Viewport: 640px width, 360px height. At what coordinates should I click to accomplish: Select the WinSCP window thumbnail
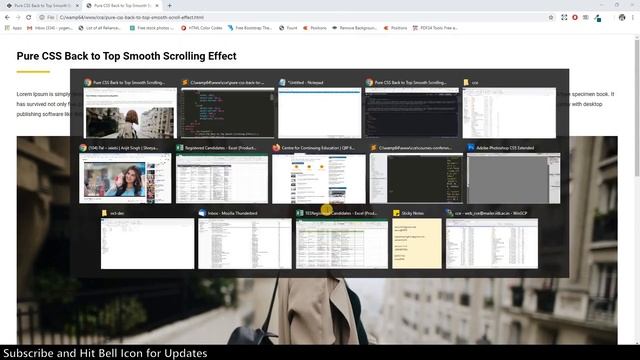click(x=492, y=244)
